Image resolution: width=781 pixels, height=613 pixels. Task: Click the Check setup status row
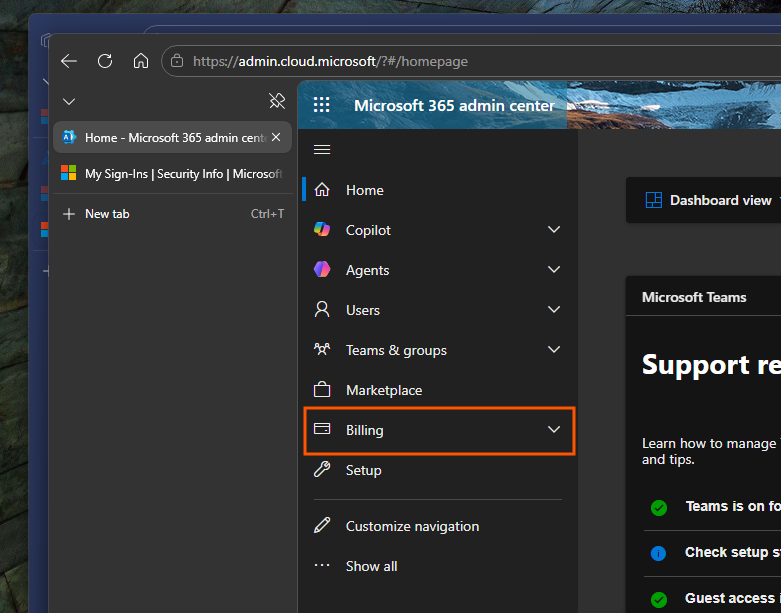click(712, 553)
